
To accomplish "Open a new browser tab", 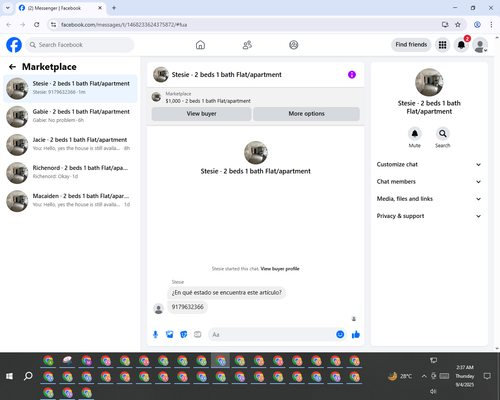I will (114, 8).
